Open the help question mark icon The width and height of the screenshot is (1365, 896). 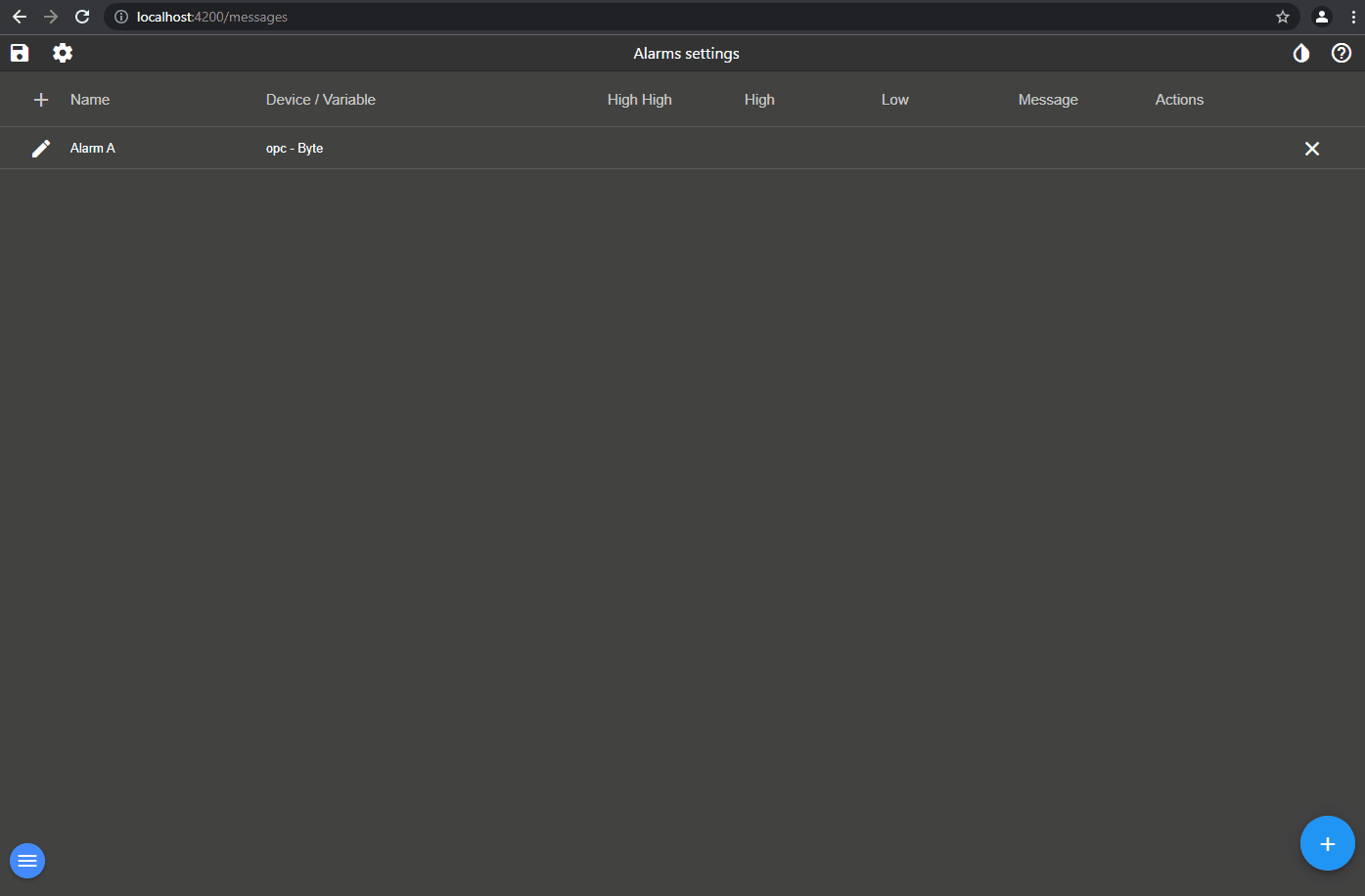click(x=1342, y=53)
